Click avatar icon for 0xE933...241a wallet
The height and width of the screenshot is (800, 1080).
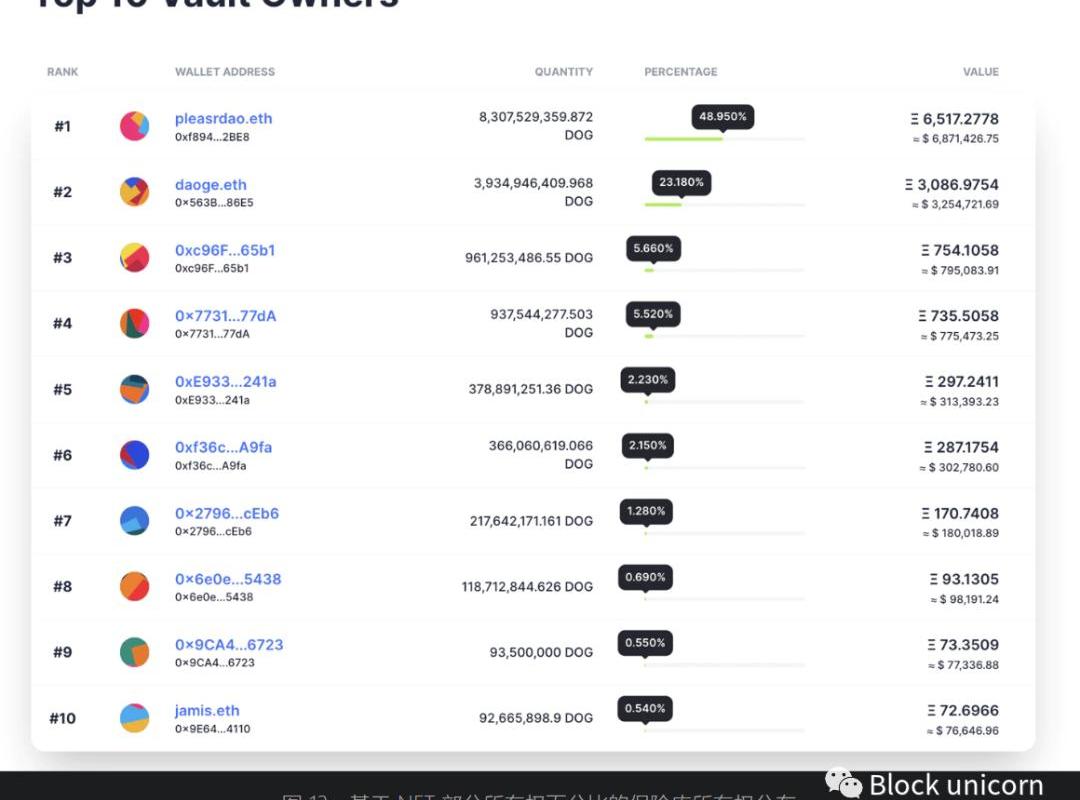134,389
